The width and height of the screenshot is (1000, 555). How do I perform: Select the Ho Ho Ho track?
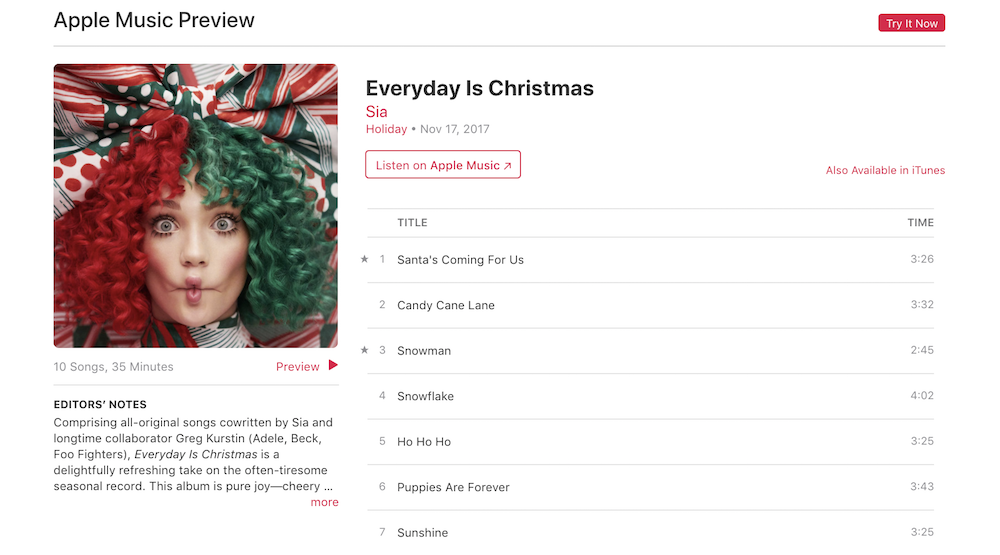point(651,441)
